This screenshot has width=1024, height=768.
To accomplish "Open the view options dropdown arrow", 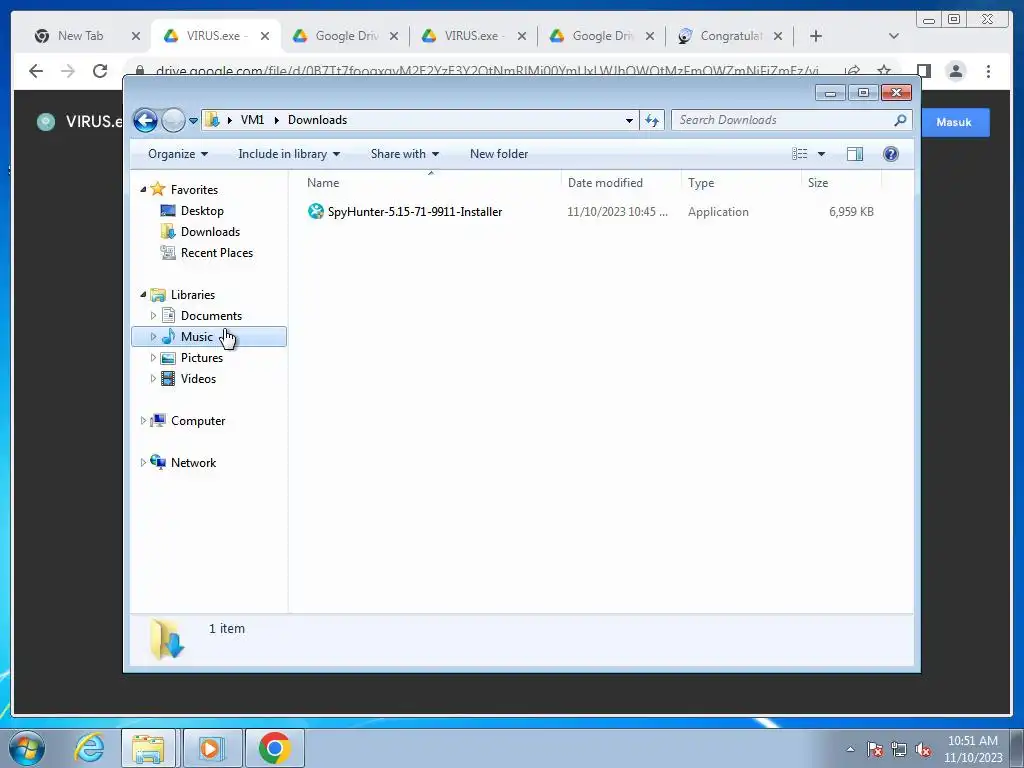I will [x=822, y=154].
